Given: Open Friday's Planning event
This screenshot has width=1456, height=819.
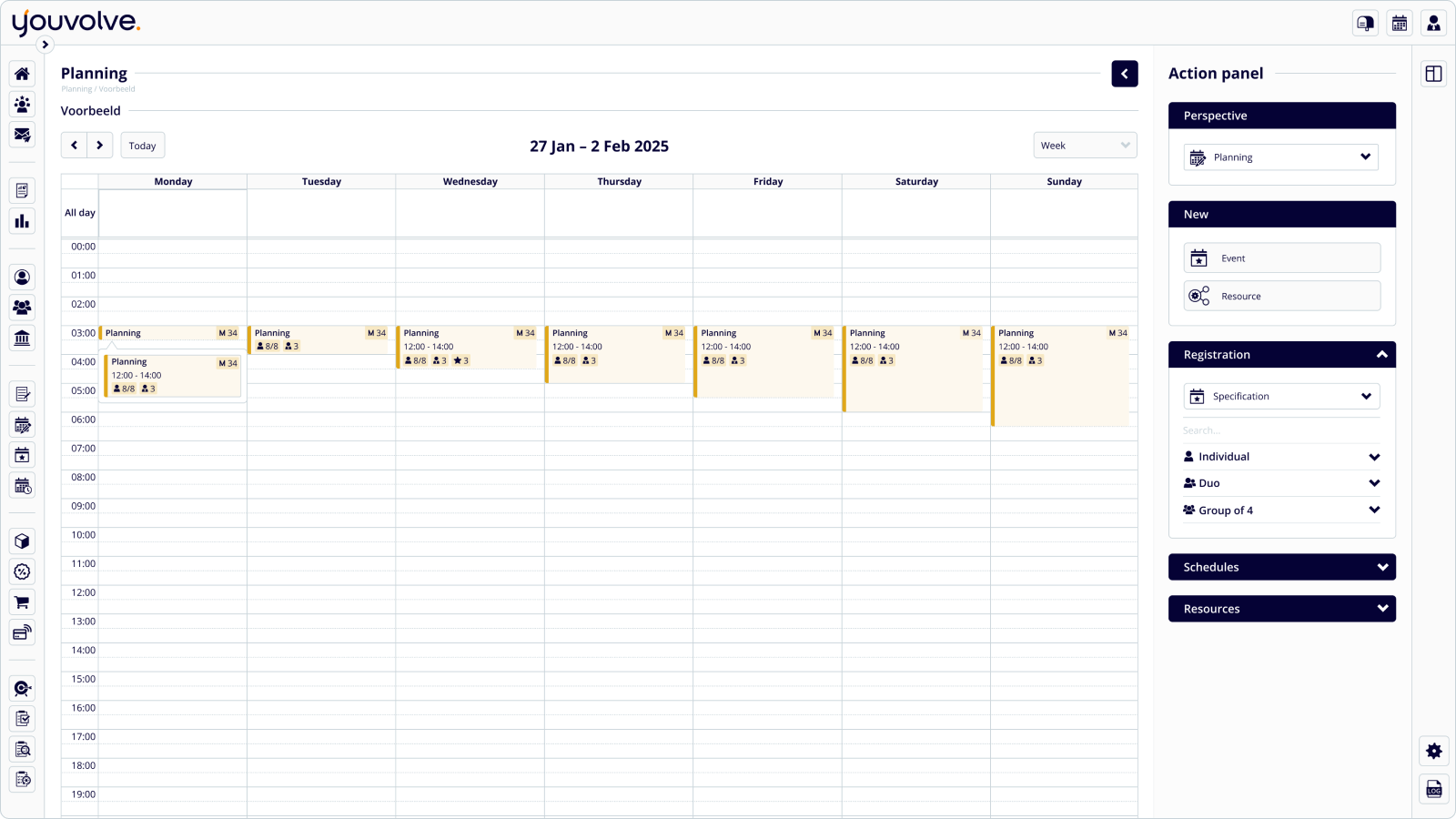Looking at the screenshot, I should [x=764, y=361].
